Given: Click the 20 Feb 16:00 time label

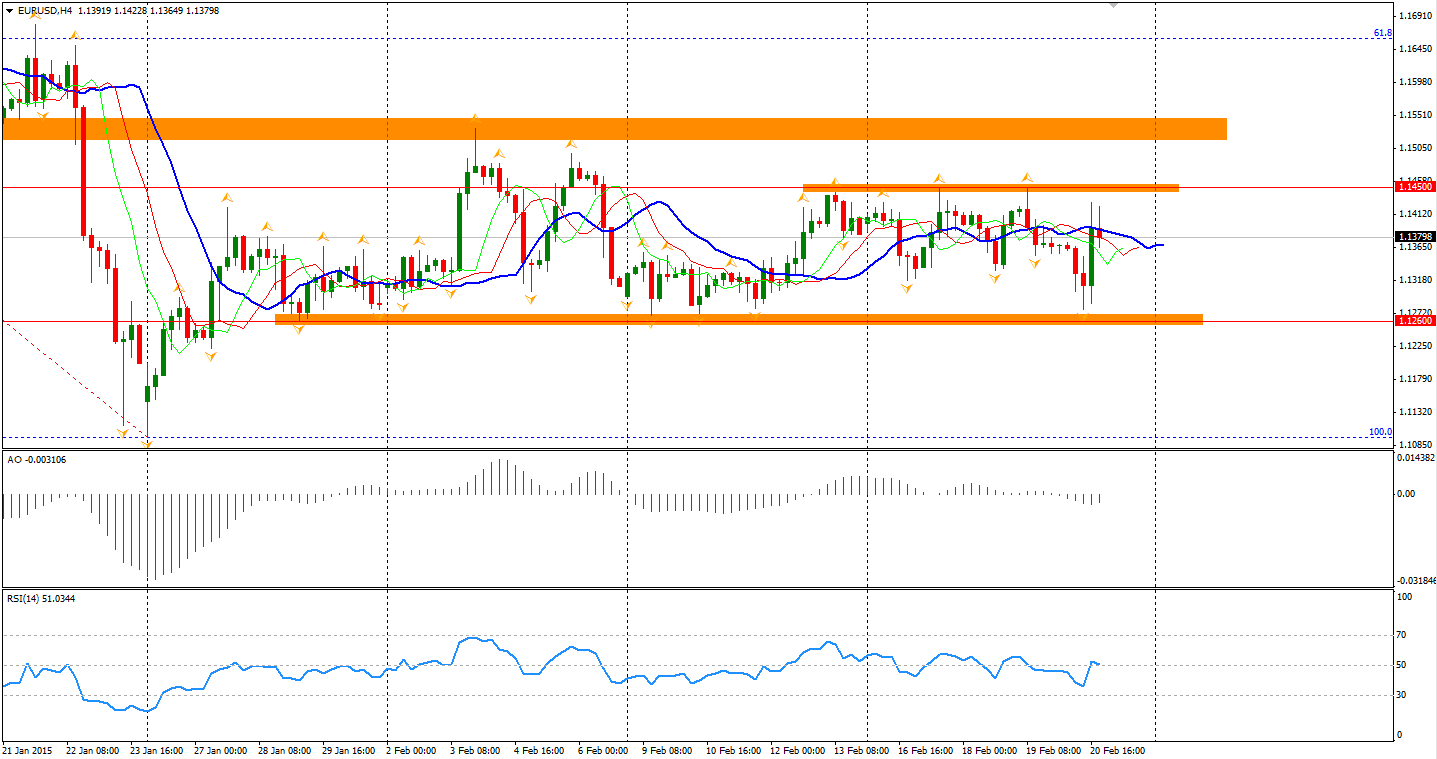Looking at the screenshot, I should 1117,749.
